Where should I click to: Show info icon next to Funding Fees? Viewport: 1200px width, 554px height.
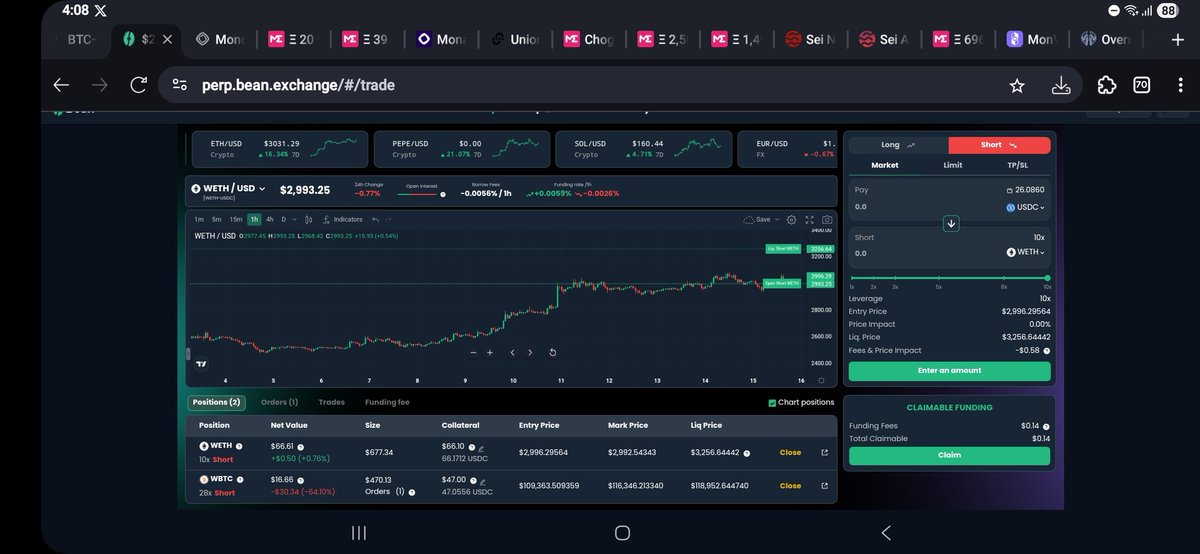tap(1047, 427)
